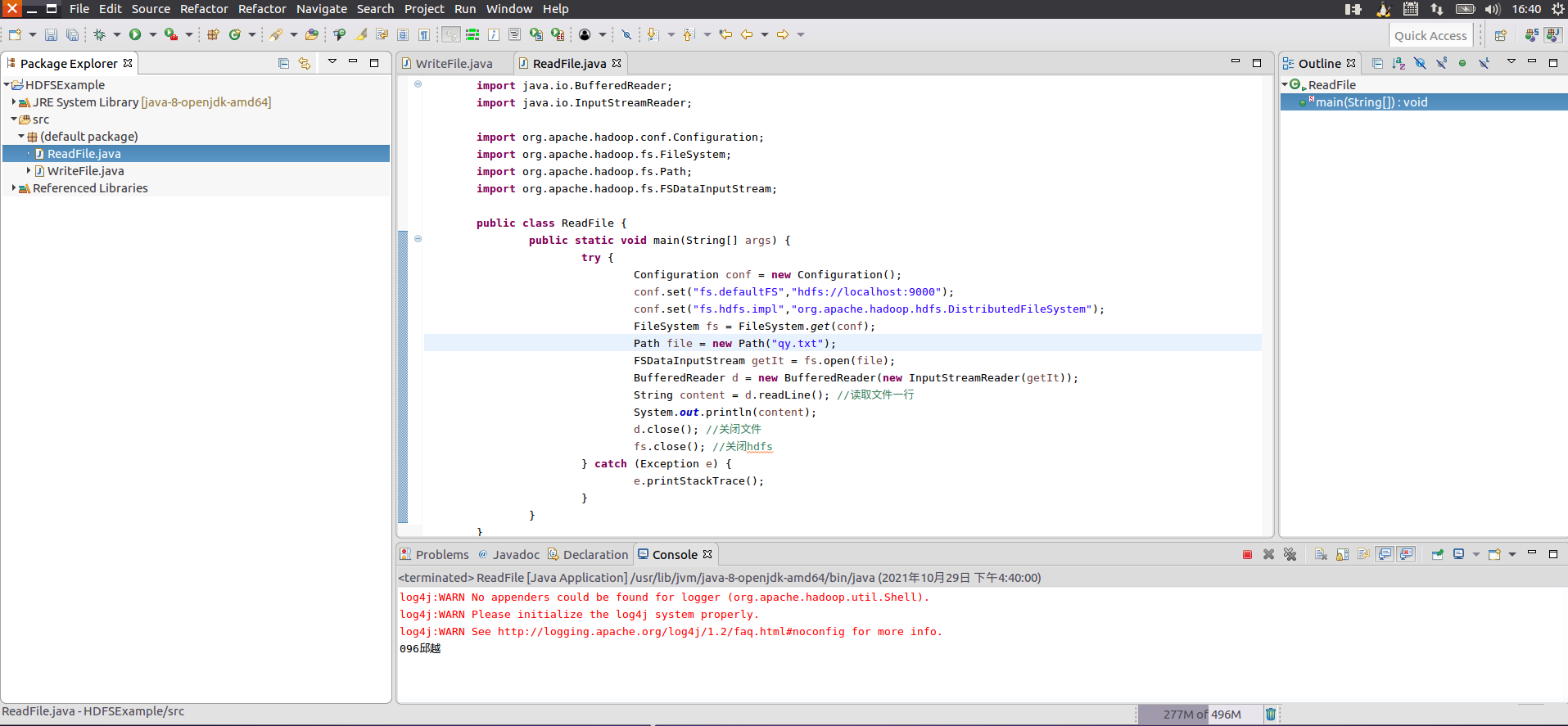Click Collapse All in Package Explorer

283,63
